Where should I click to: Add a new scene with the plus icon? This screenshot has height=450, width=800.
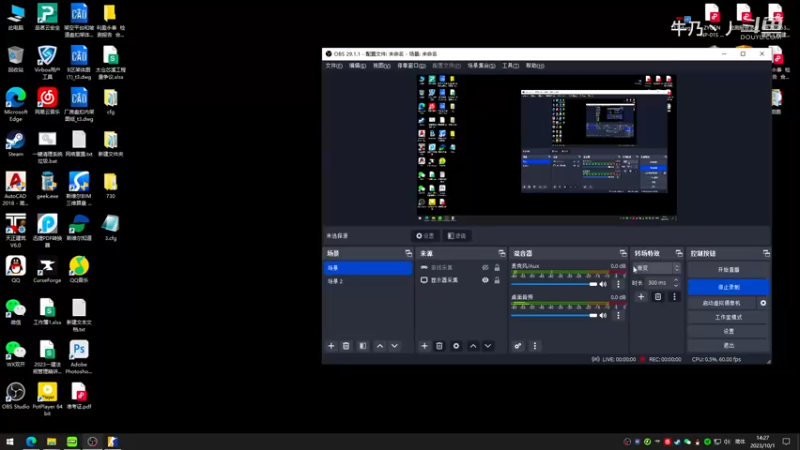point(331,346)
